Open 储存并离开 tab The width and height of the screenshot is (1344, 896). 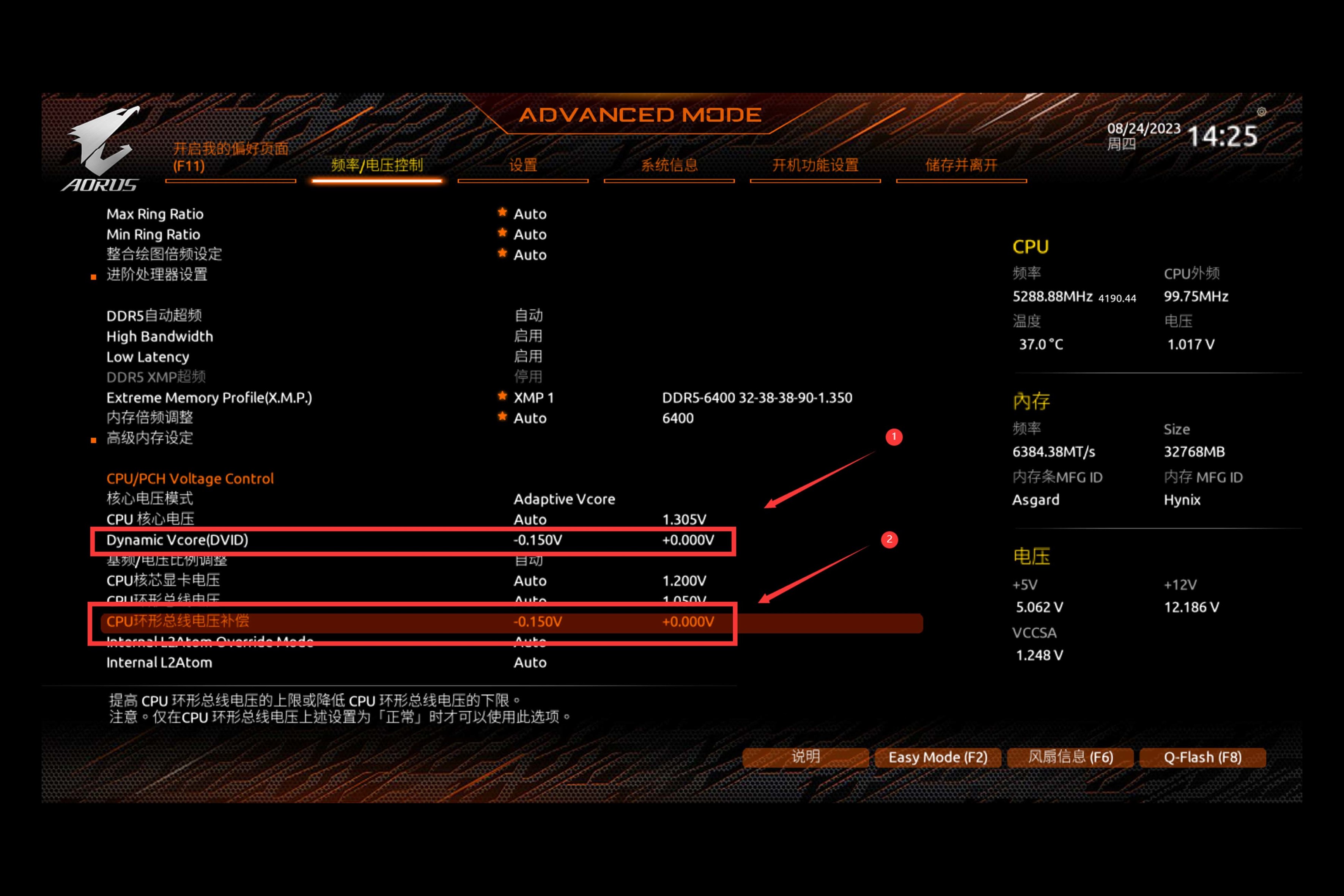[x=961, y=166]
